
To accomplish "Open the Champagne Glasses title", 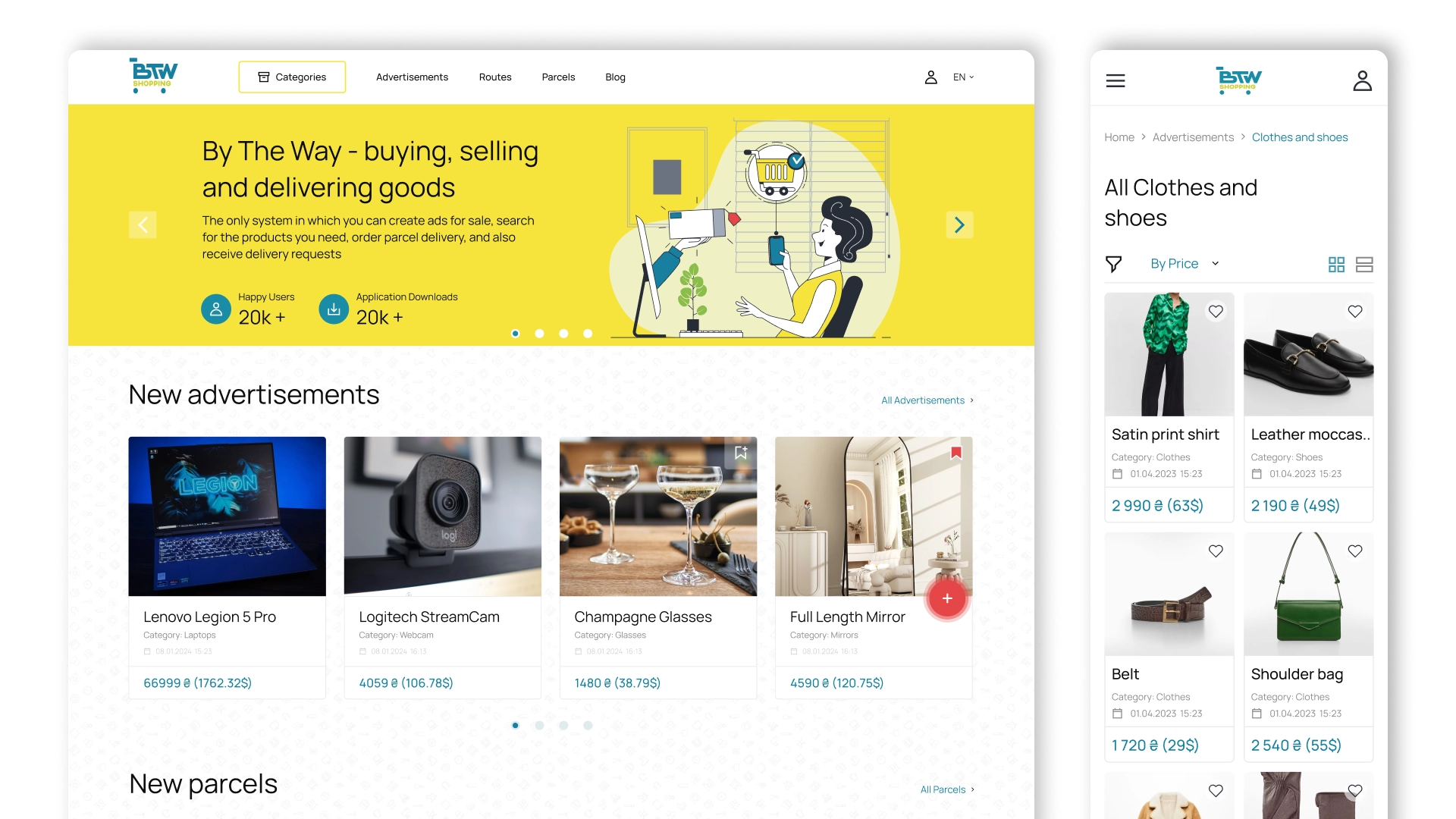I will click(643, 617).
